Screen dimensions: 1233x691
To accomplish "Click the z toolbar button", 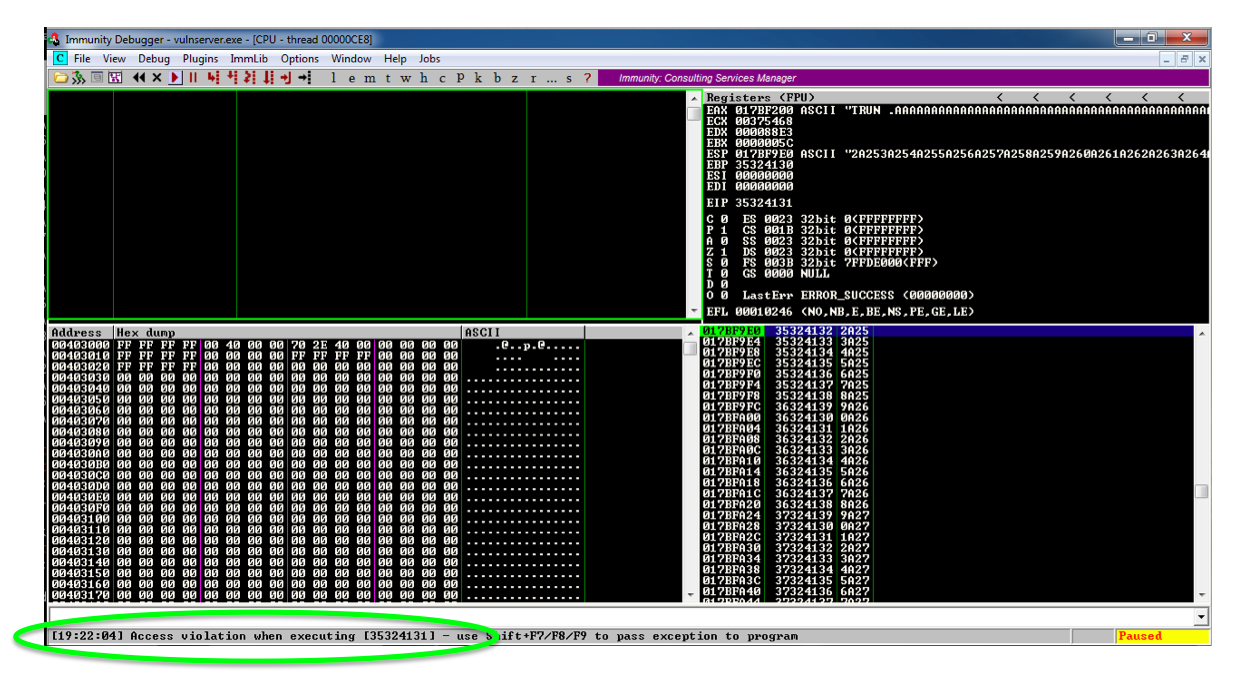I will [x=514, y=78].
